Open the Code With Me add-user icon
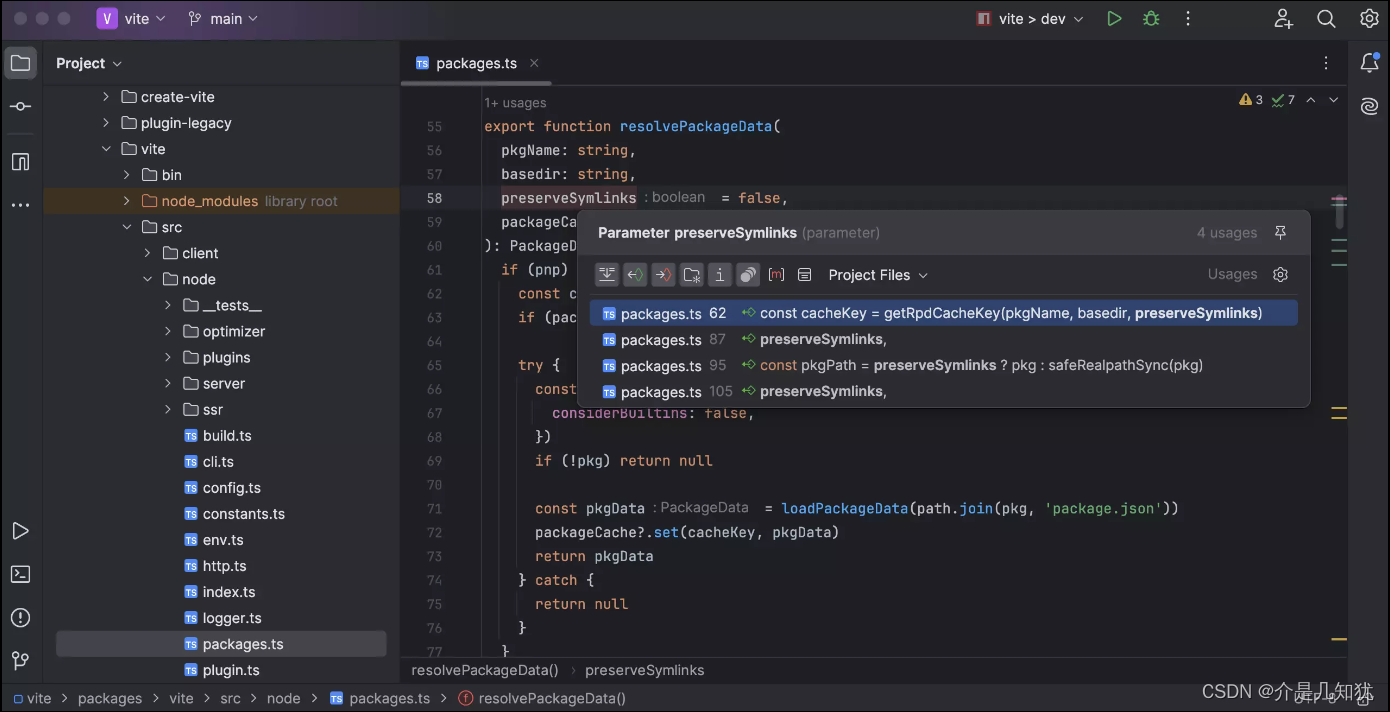Viewport: 1390px width, 712px height. [x=1284, y=19]
